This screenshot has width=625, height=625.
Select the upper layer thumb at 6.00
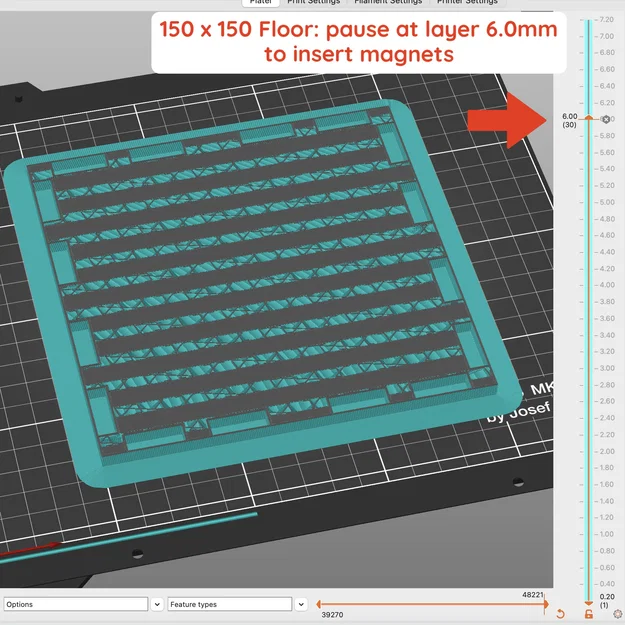tap(589, 117)
